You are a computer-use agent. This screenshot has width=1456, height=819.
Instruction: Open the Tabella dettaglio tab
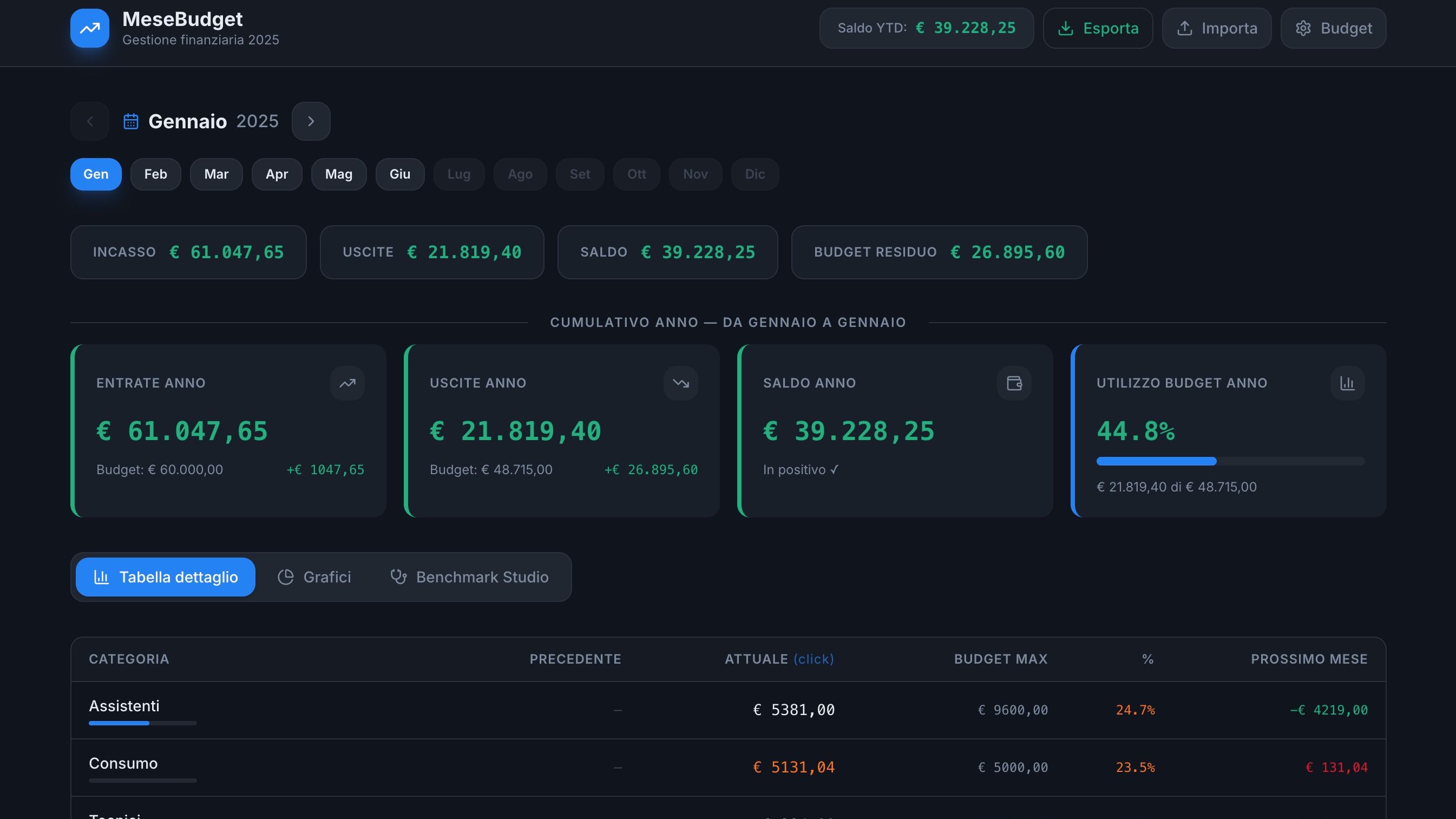[166, 577]
